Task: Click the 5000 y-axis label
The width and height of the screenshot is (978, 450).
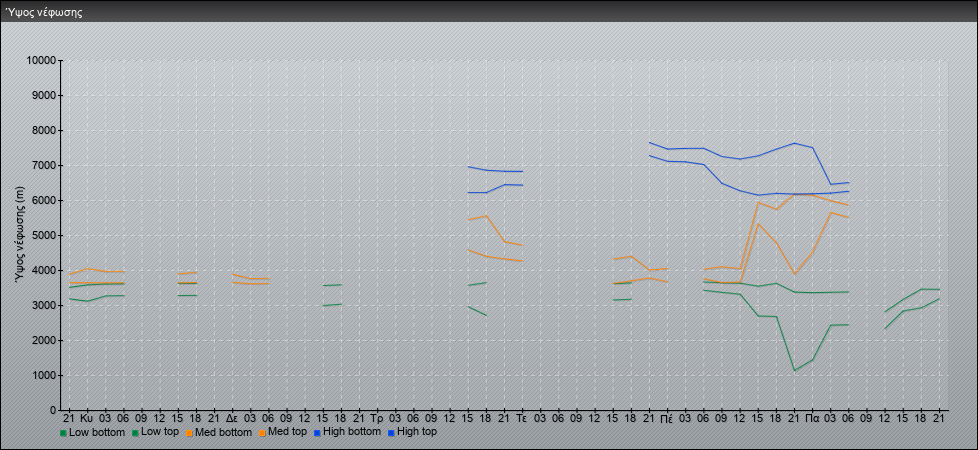Action: [x=44, y=235]
